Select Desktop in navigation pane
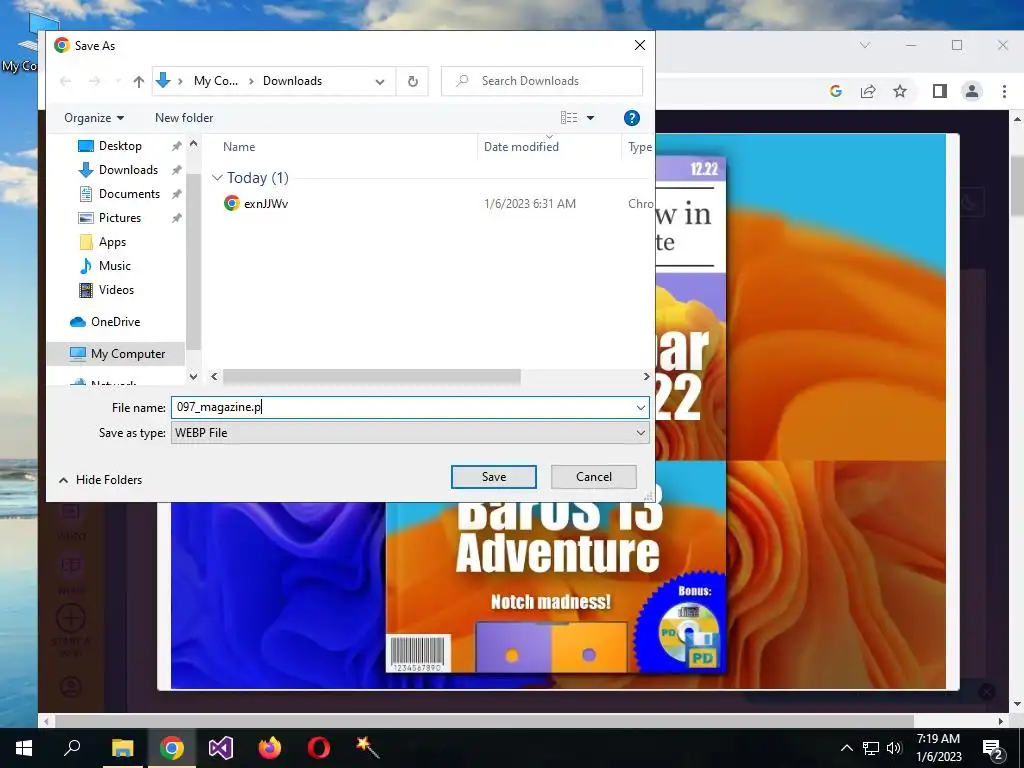 coord(120,146)
